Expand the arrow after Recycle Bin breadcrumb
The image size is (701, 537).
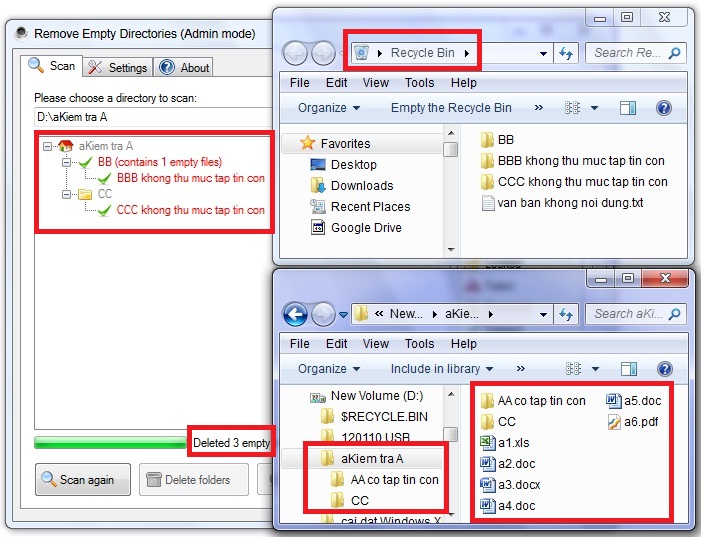[467, 53]
